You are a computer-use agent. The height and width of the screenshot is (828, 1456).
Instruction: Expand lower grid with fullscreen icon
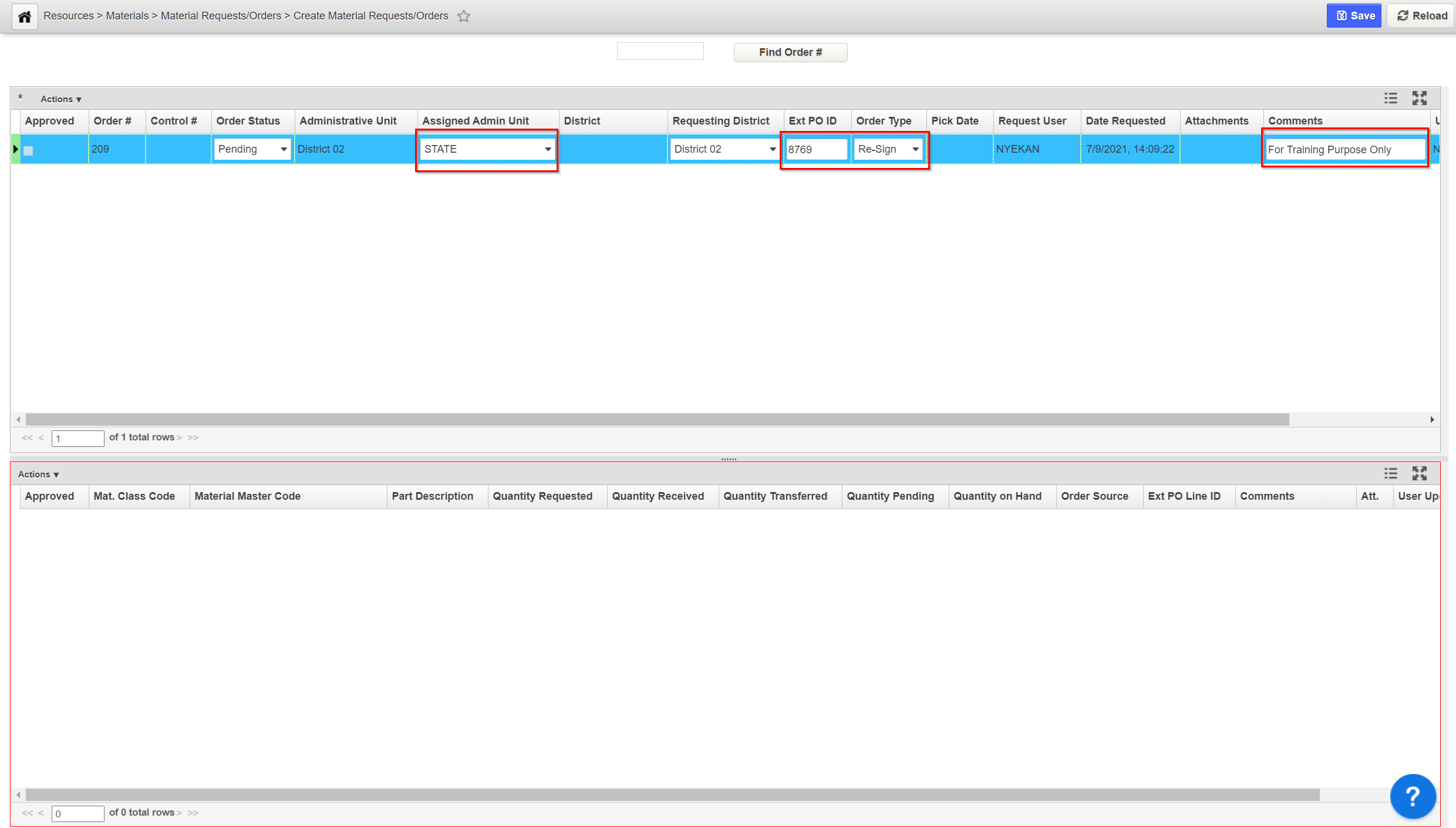(1420, 473)
